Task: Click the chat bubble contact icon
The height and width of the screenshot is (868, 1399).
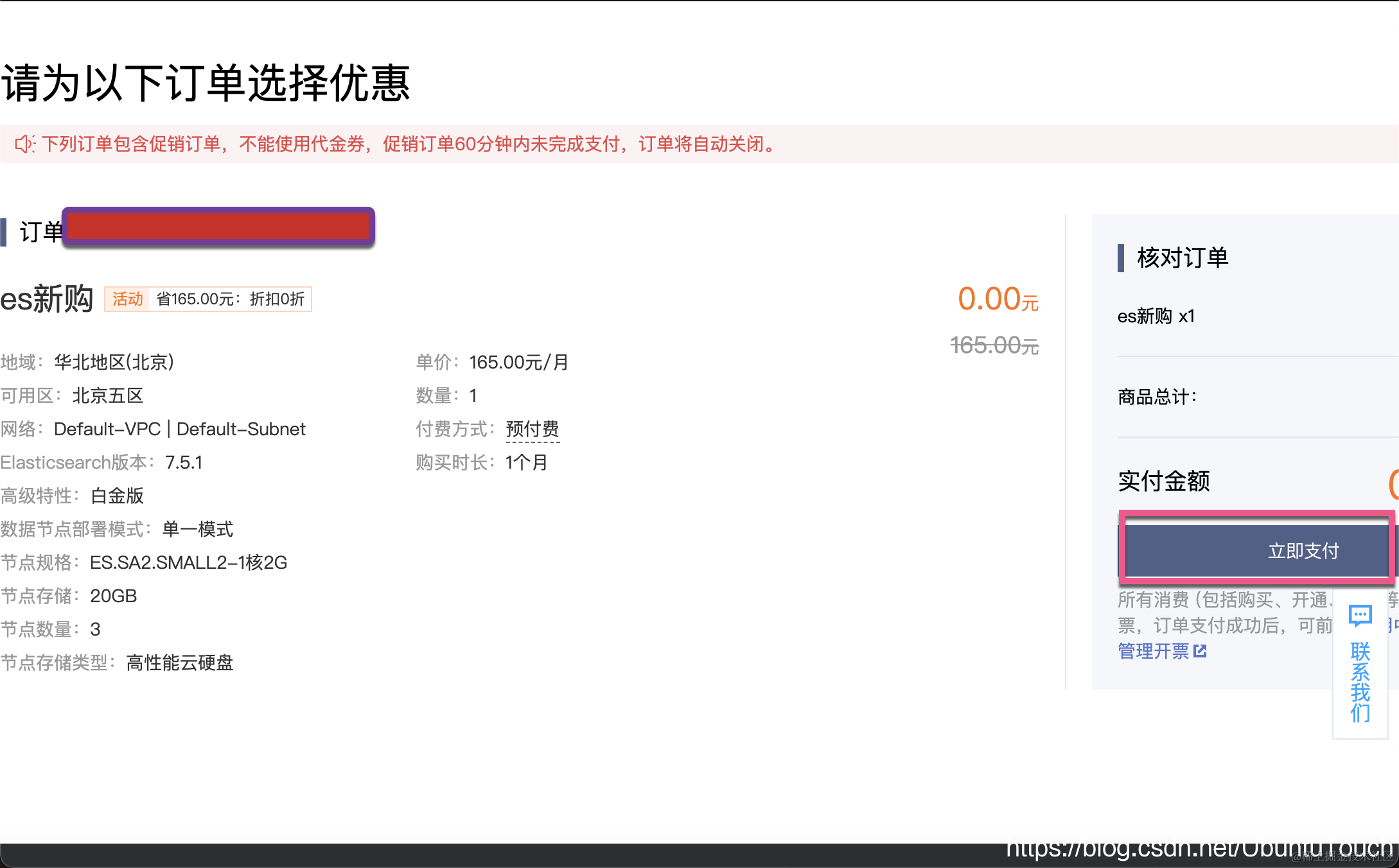Action: [x=1360, y=616]
